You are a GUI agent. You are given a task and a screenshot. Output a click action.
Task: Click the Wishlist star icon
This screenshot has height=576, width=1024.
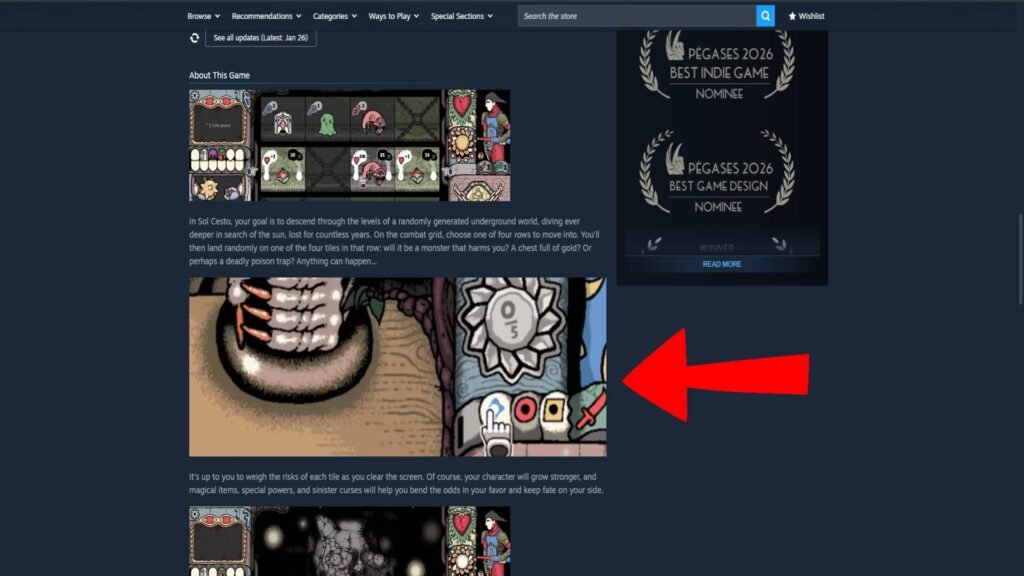pos(793,16)
